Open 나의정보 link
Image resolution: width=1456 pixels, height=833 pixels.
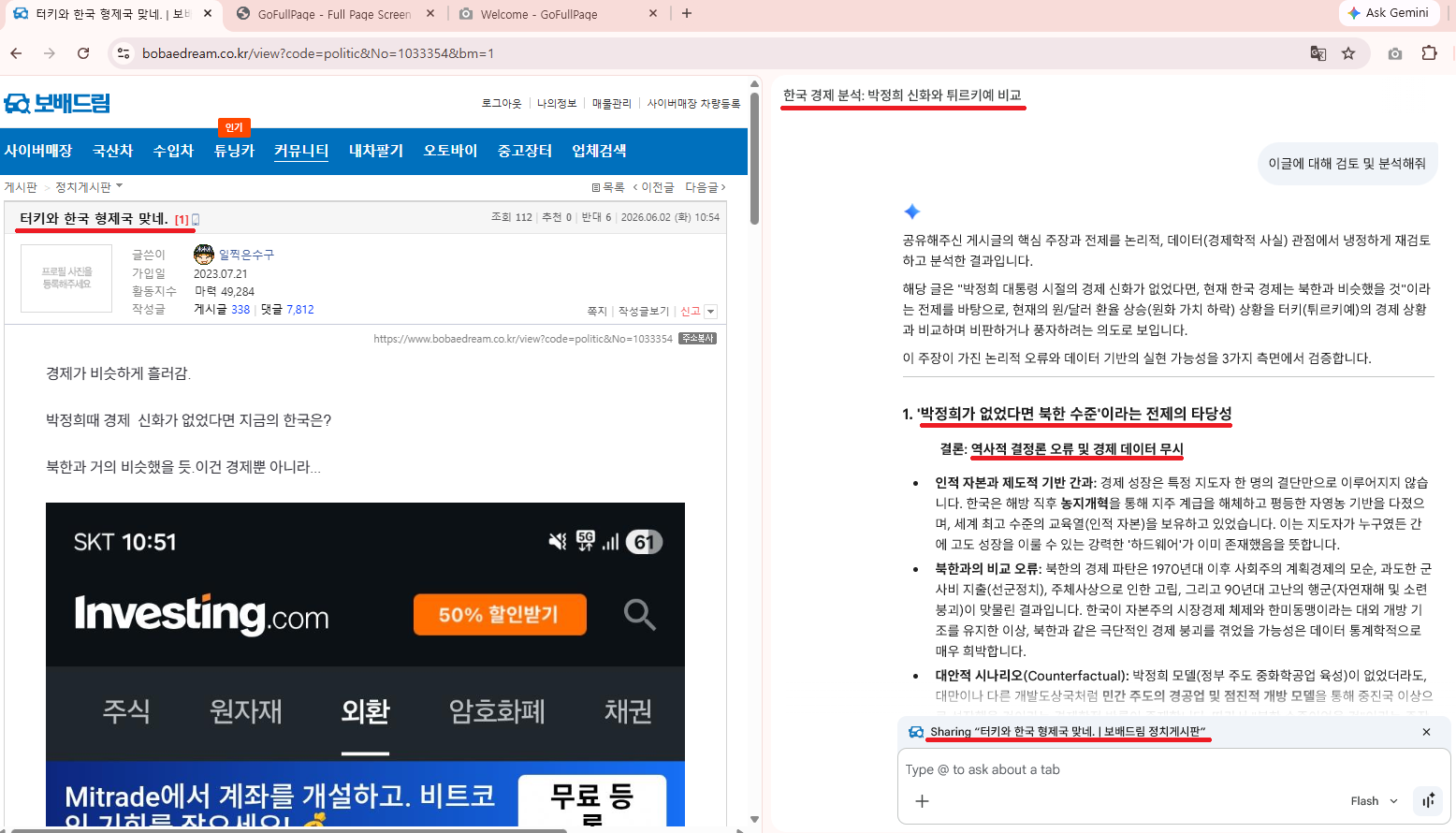coord(557,103)
